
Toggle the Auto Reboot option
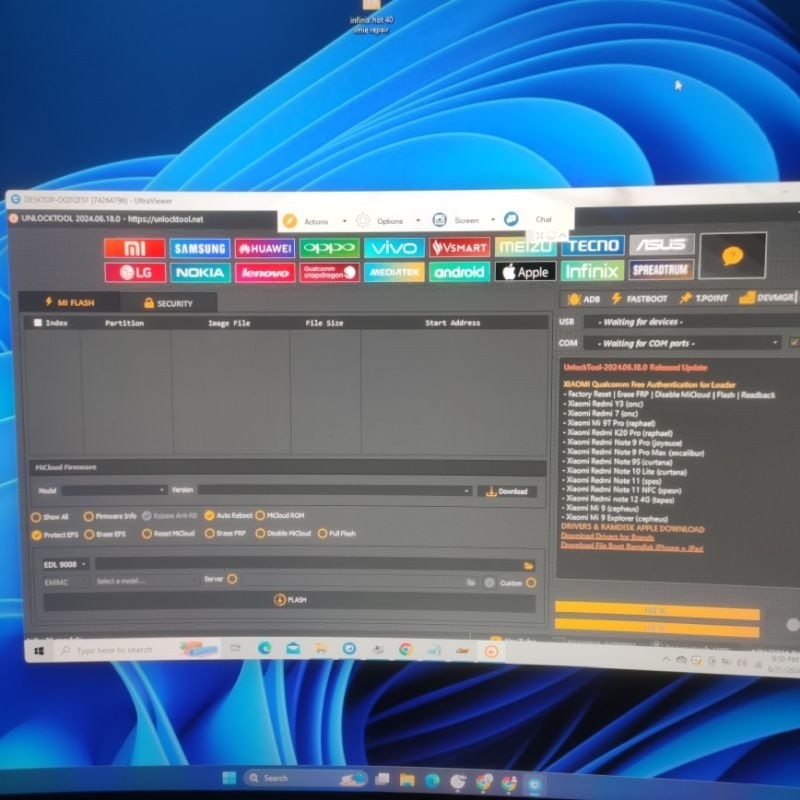click(209, 515)
